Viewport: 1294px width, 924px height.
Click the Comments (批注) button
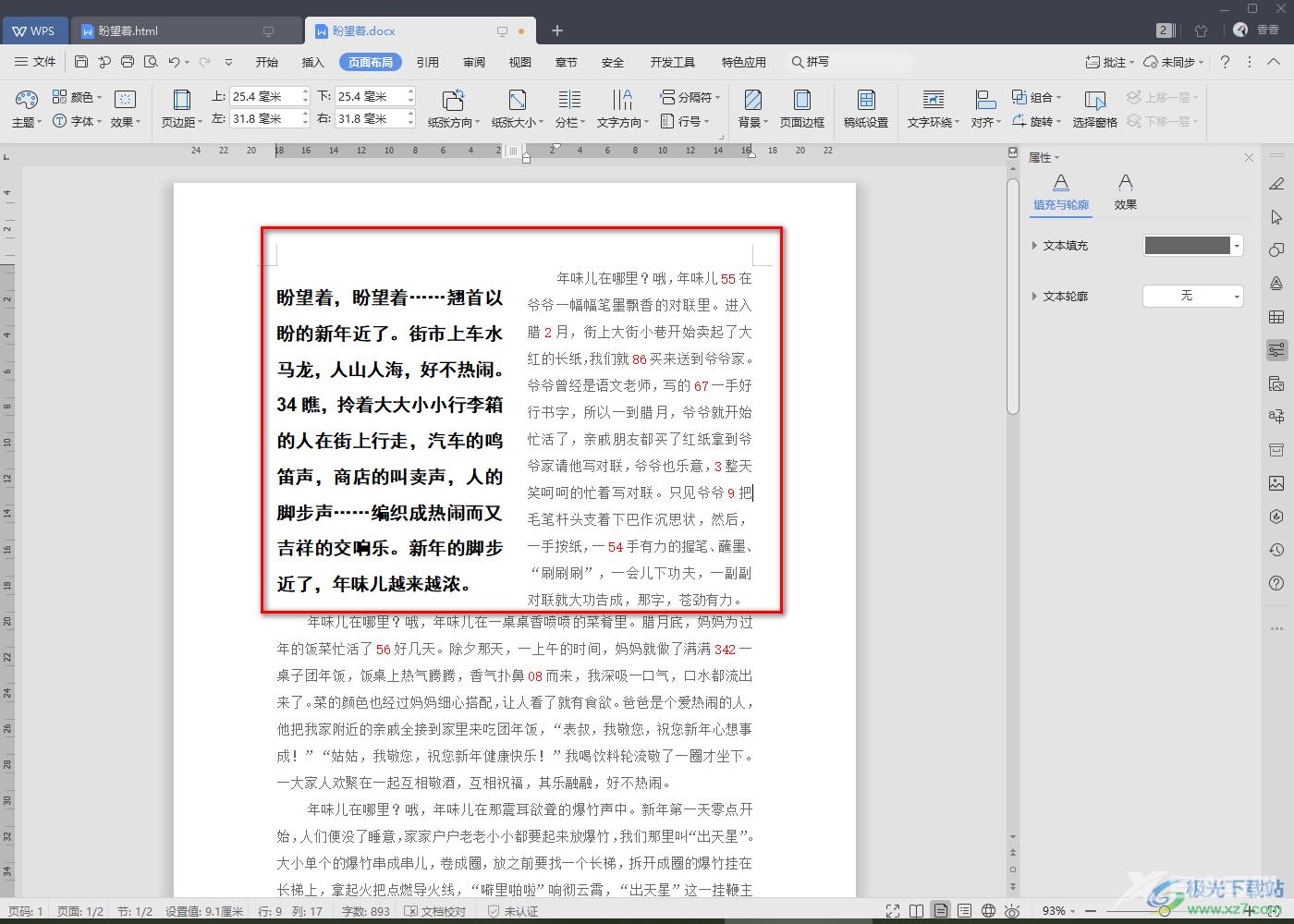point(1109,62)
